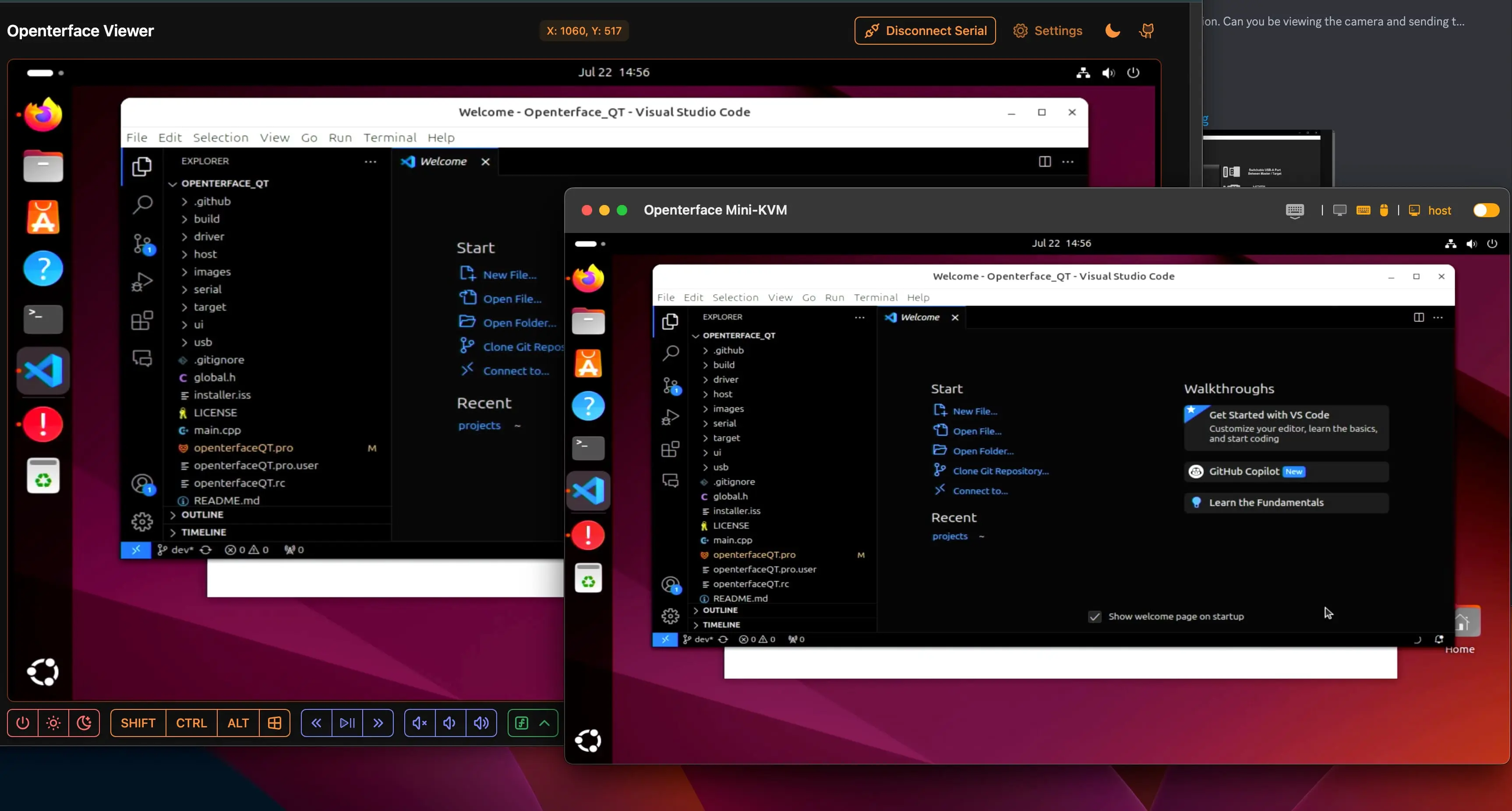
Task: Toggle dark mode moon icon in header
Action: click(x=1112, y=31)
